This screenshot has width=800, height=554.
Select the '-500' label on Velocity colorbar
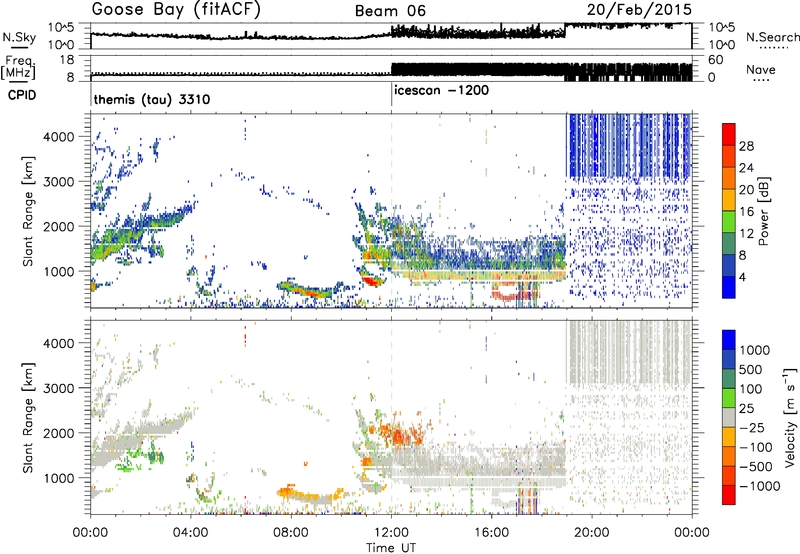click(x=756, y=467)
